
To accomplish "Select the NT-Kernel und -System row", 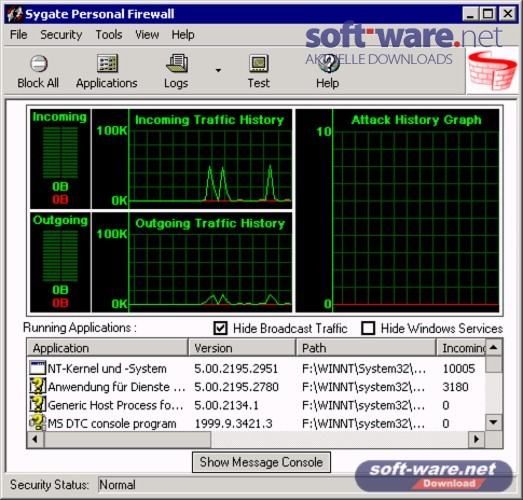I will tap(256, 368).
